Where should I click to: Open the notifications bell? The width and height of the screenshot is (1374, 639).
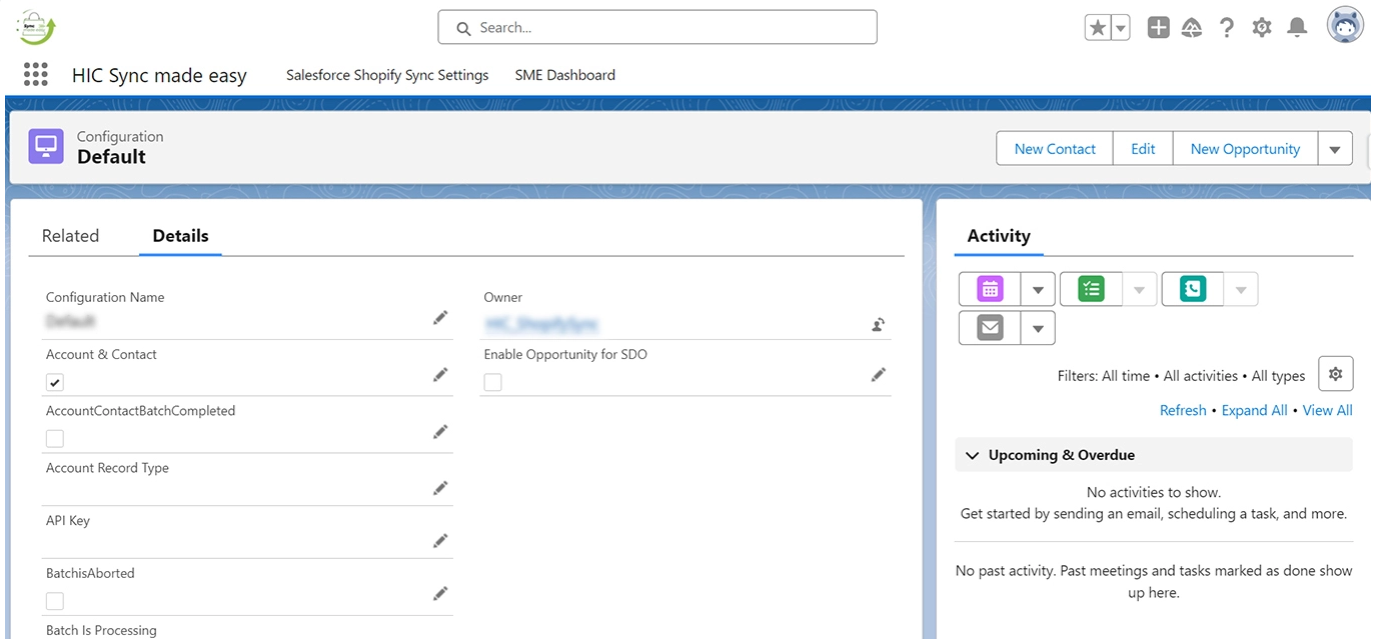(x=1297, y=28)
